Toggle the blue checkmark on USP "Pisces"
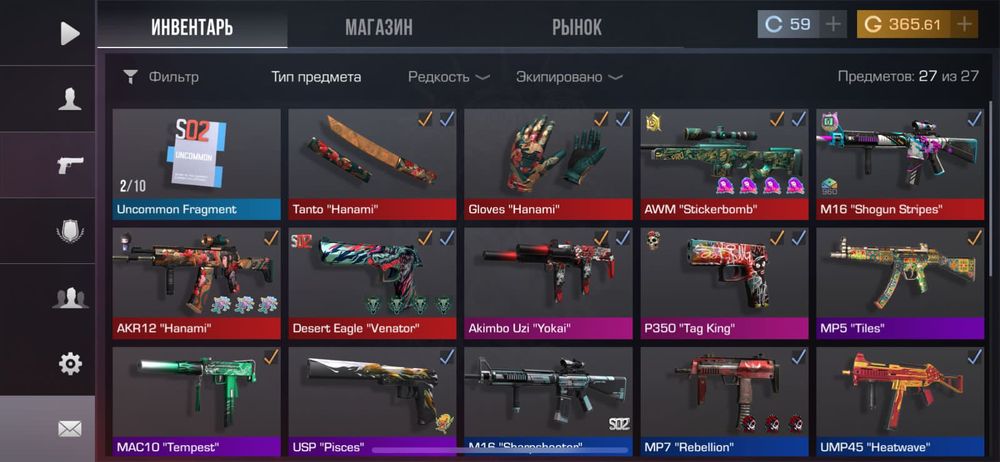This screenshot has height=462, width=1000. point(447,356)
